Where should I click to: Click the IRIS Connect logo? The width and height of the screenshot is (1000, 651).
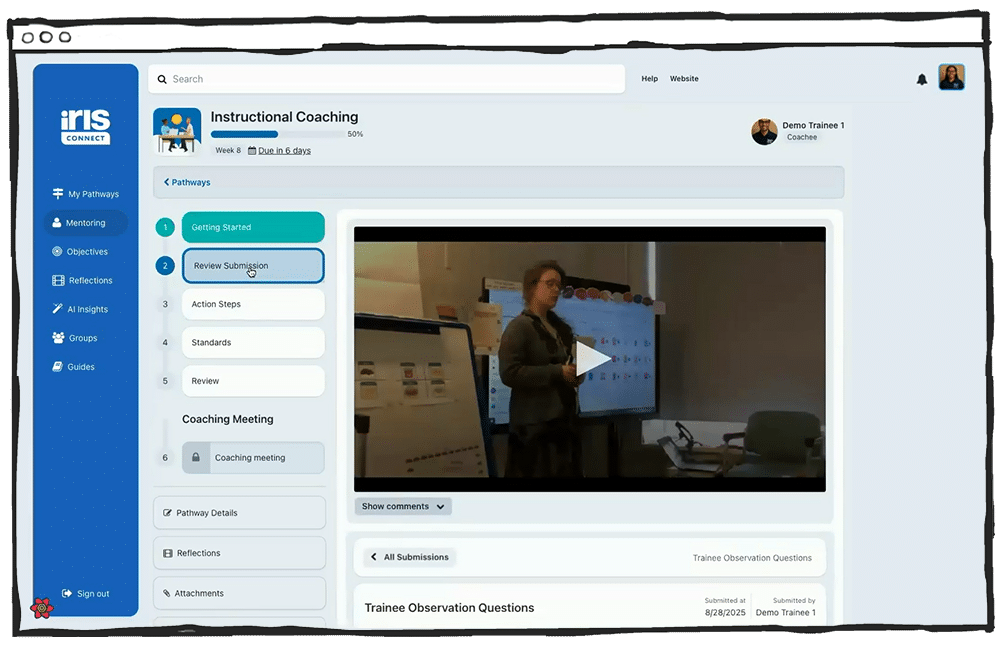coord(85,126)
